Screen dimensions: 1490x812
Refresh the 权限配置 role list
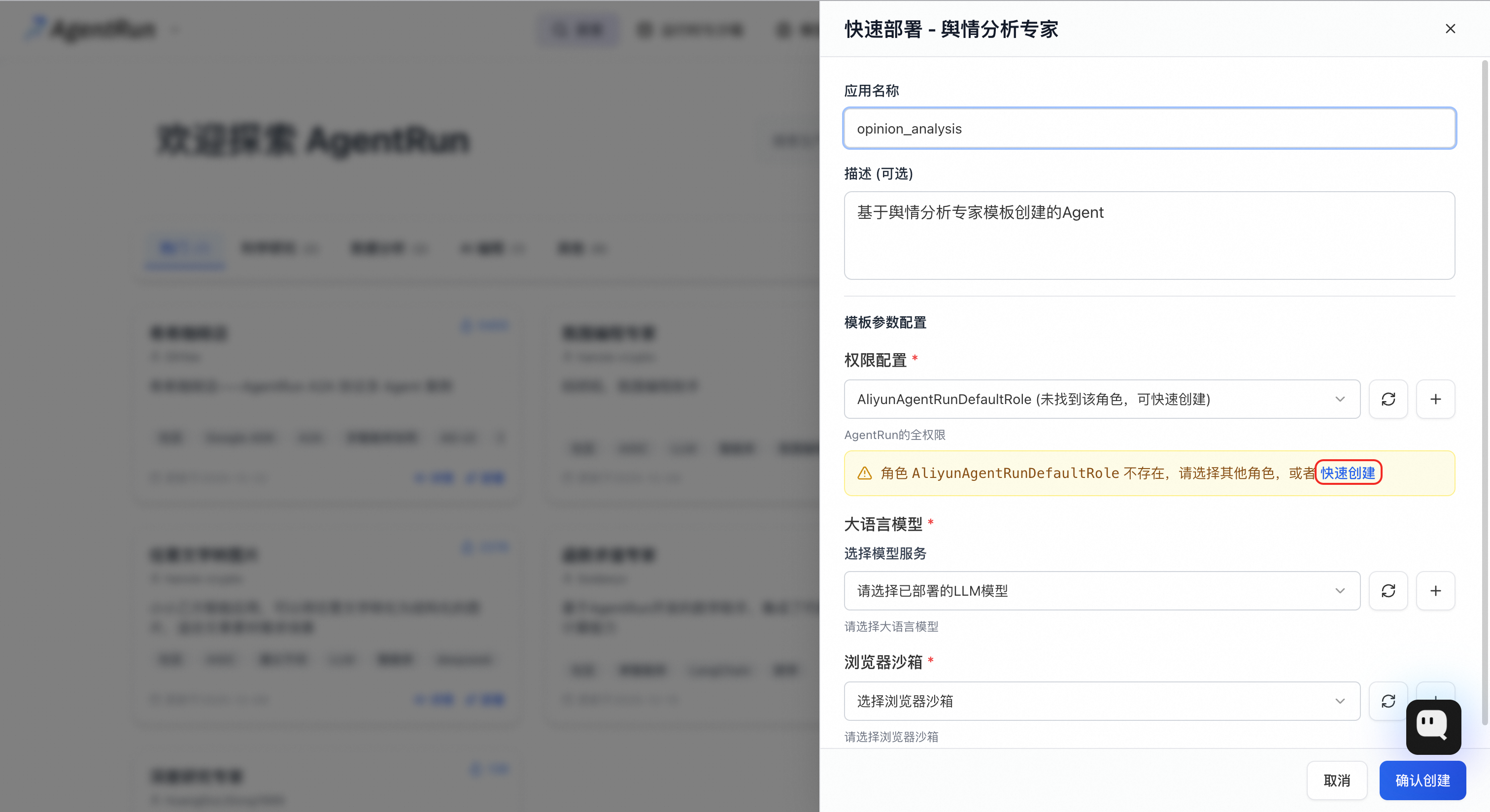click(1388, 399)
